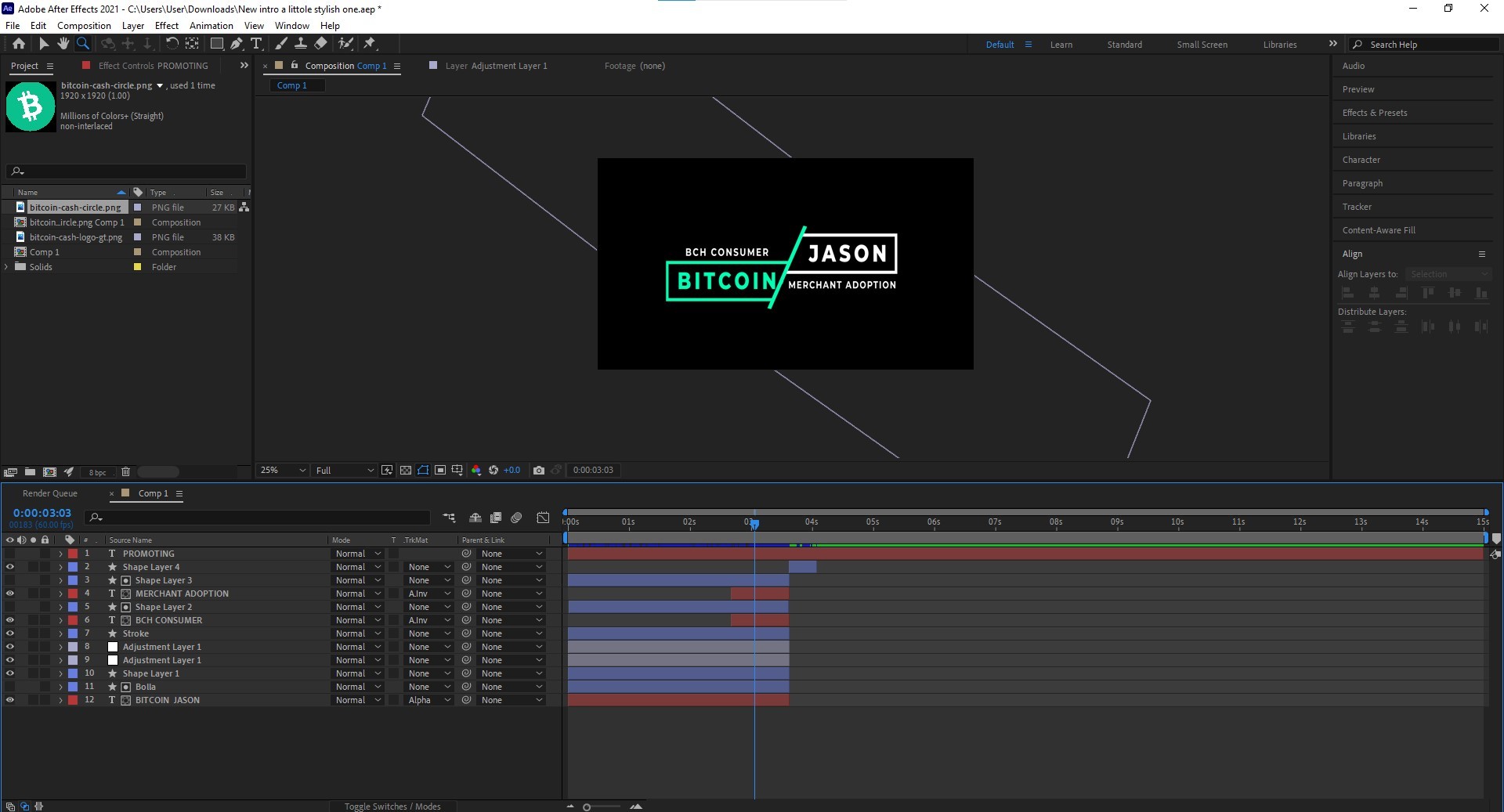Screen dimensions: 1504x812
Task: Switch to the Small Screen workspace
Action: [x=1202, y=45]
